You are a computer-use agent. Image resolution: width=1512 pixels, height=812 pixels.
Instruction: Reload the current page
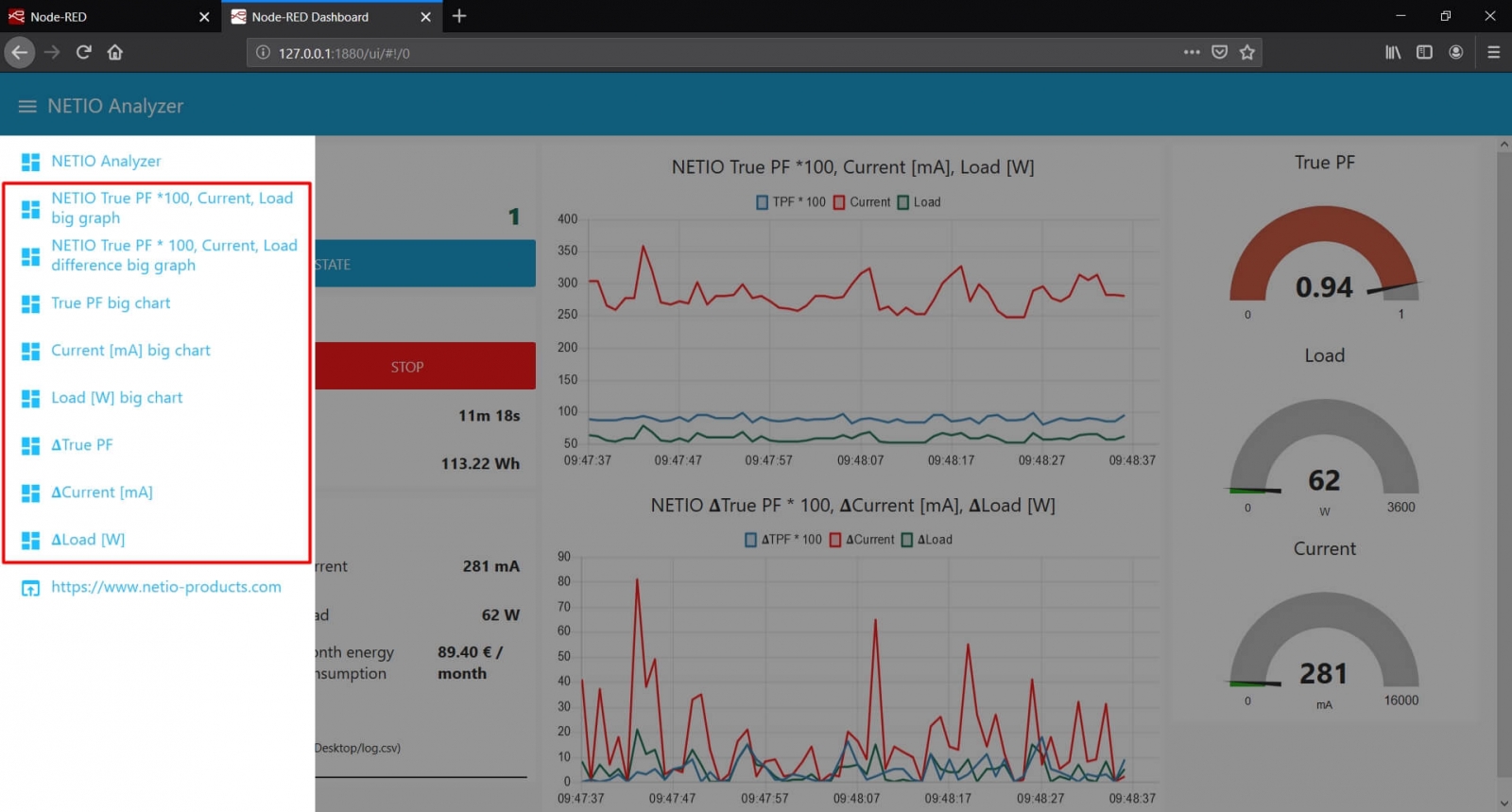[84, 52]
